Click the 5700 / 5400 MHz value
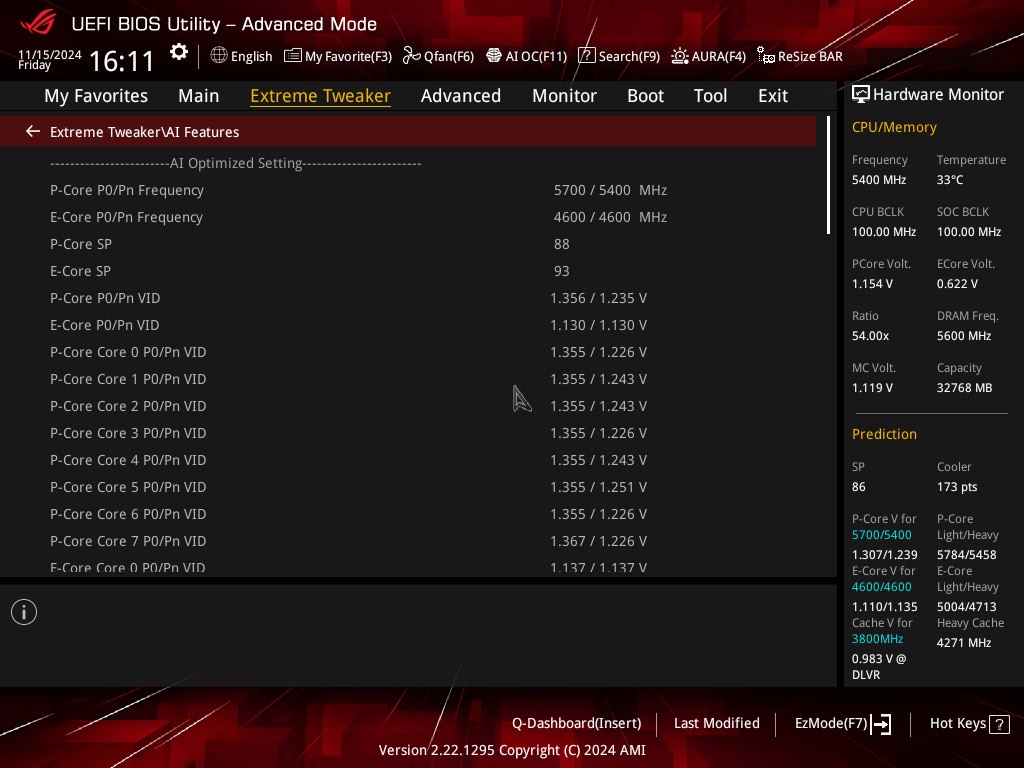 (610, 190)
